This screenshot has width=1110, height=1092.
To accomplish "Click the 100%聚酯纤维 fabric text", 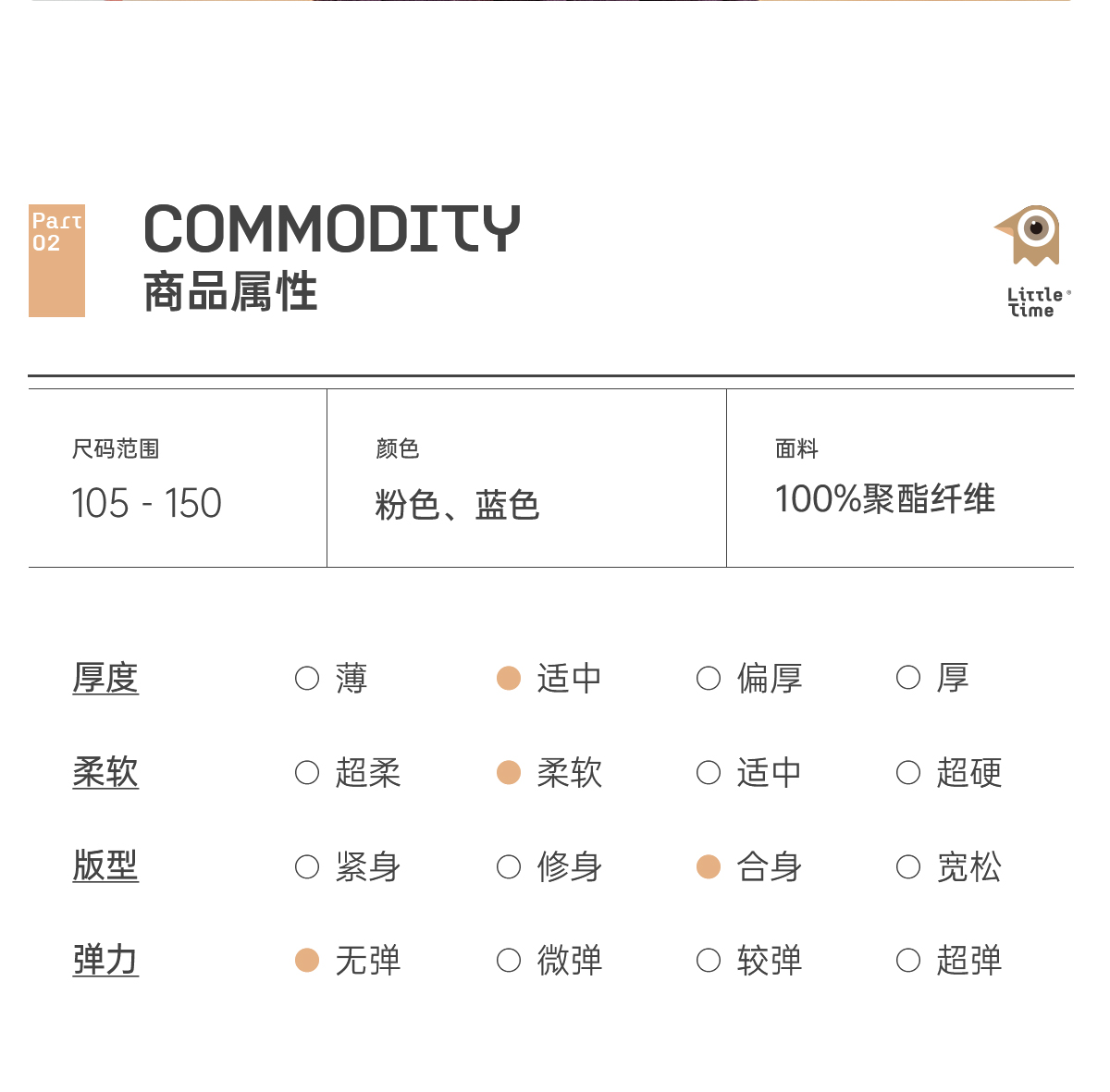I will (x=884, y=499).
